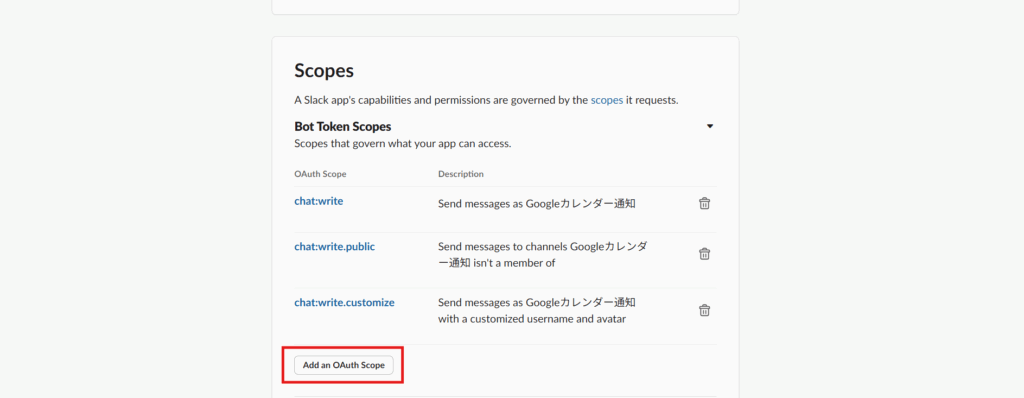Screen dimensions: 1024x398
Task: Click the Scopes section title
Action: (x=324, y=71)
